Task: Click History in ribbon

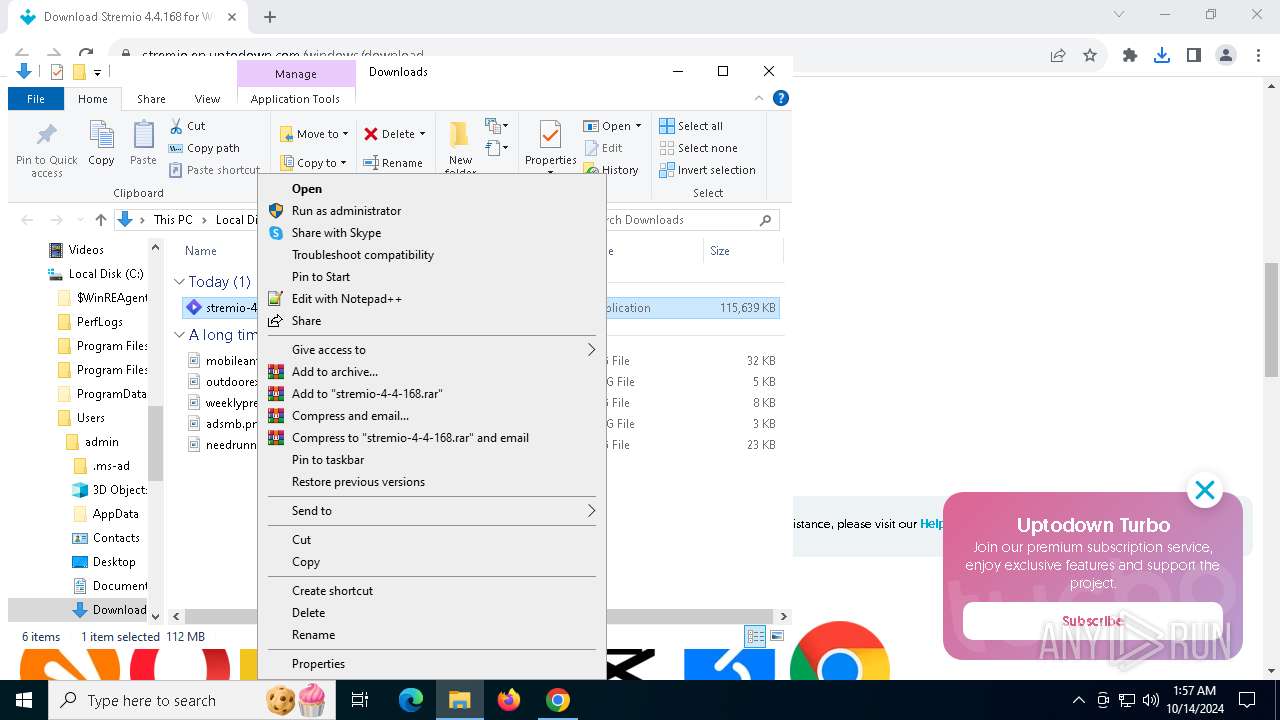Action: click(611, 170)
